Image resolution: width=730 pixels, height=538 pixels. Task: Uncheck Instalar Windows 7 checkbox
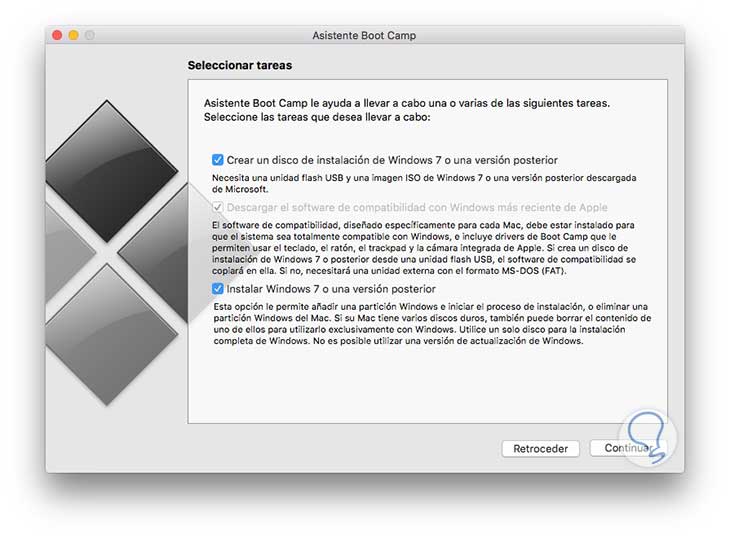point(217,289)
